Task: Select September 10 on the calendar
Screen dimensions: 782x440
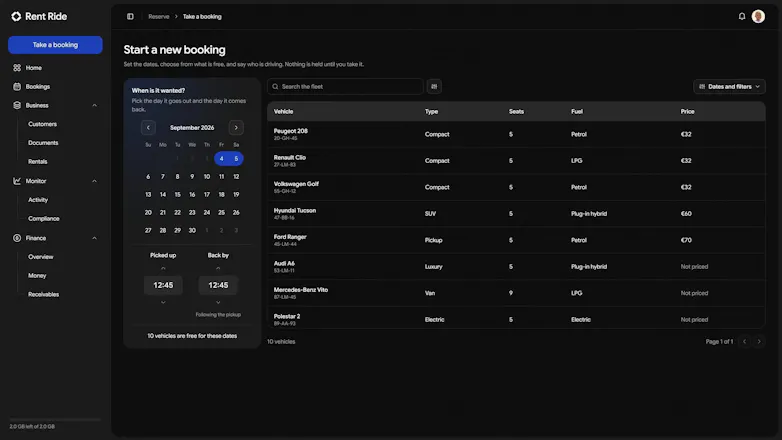Action: point(206,177)
